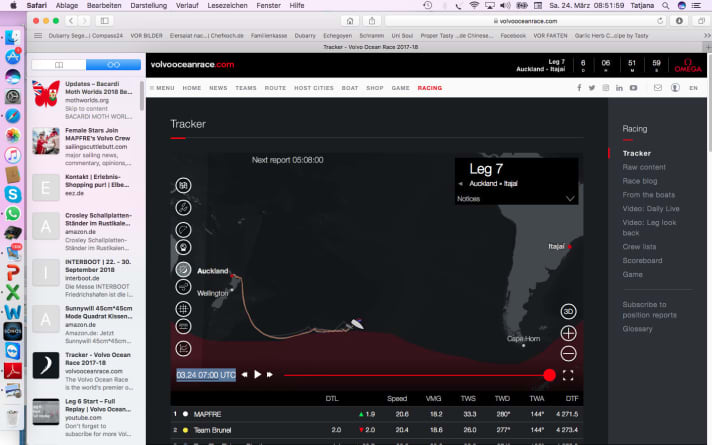Go to previous leg with left arrow
This screenshot has height=445, width=712.
pos(460,183)
